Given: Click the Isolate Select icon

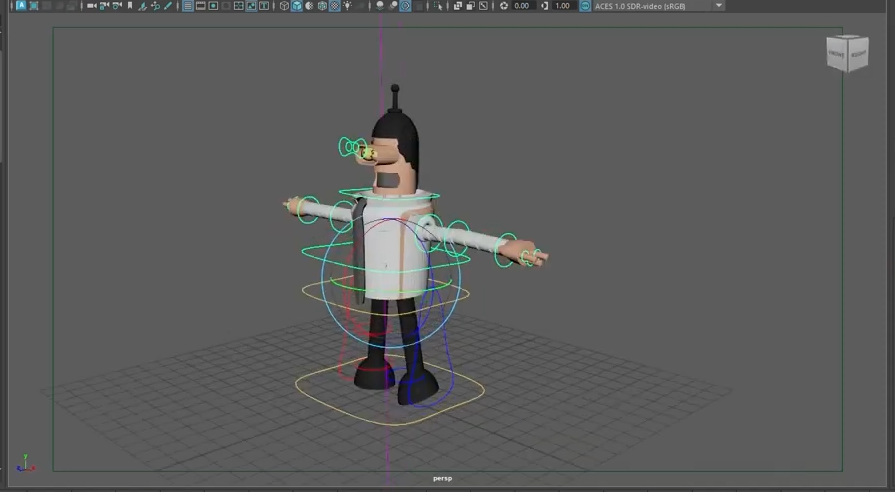Looking at the screenshot, I should tap(438, 6).
